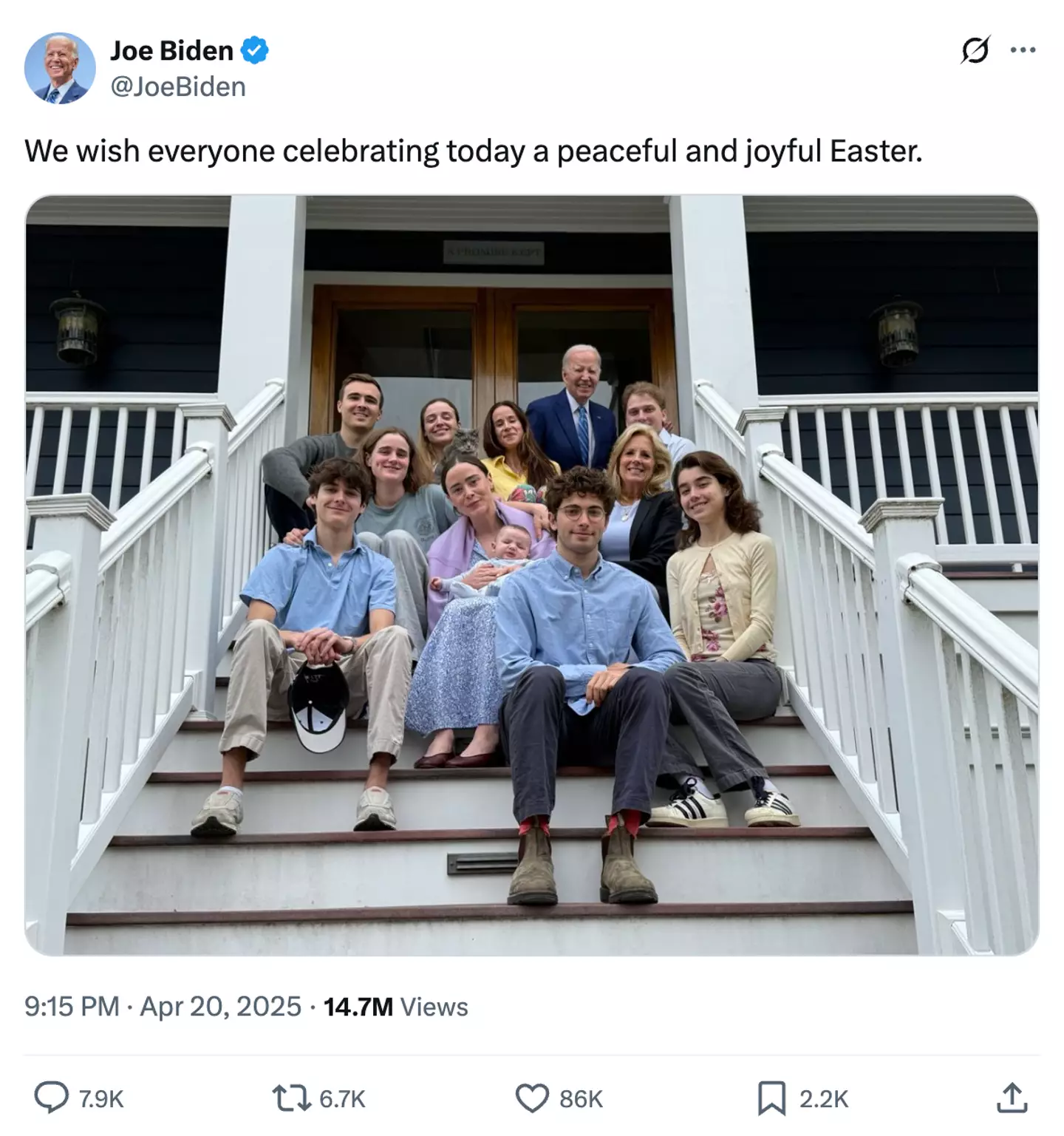The image size is (1064, 1136).
Task: Open the three-dot more options menu
Action: coord(1023,50)
